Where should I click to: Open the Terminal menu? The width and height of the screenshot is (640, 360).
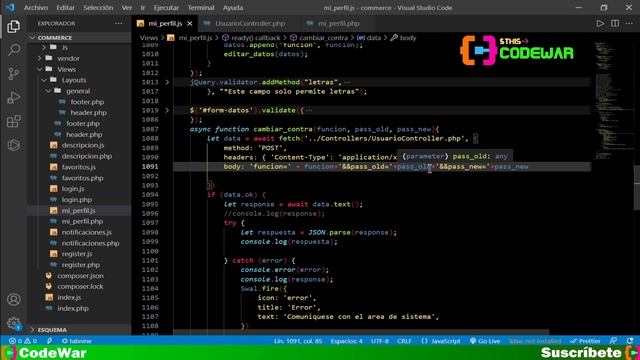pos(201,8)
